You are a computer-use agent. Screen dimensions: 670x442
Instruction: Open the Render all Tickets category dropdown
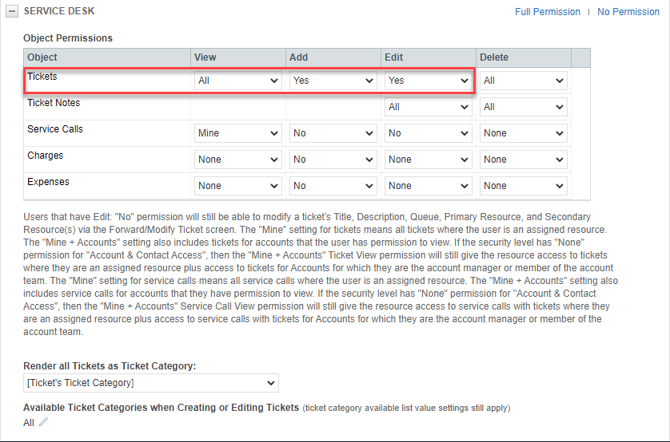tap(151, 383)
